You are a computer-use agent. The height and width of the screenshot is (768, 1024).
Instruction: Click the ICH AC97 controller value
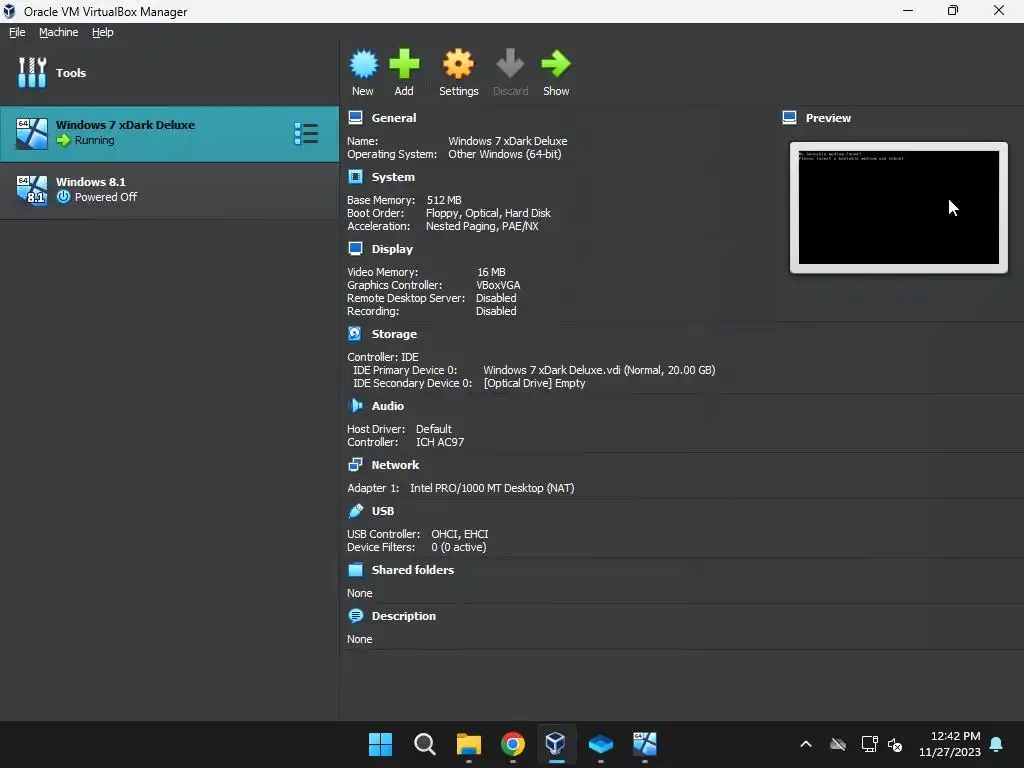(x=440, y=442)
